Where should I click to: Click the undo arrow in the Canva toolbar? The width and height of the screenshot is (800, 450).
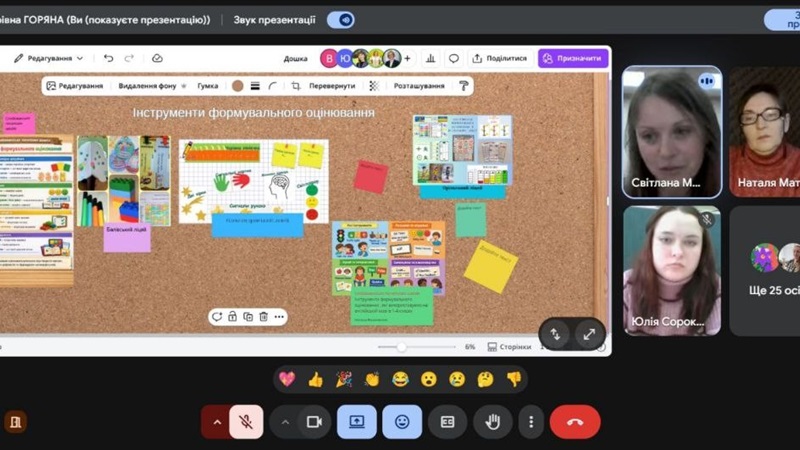point(108,58)
